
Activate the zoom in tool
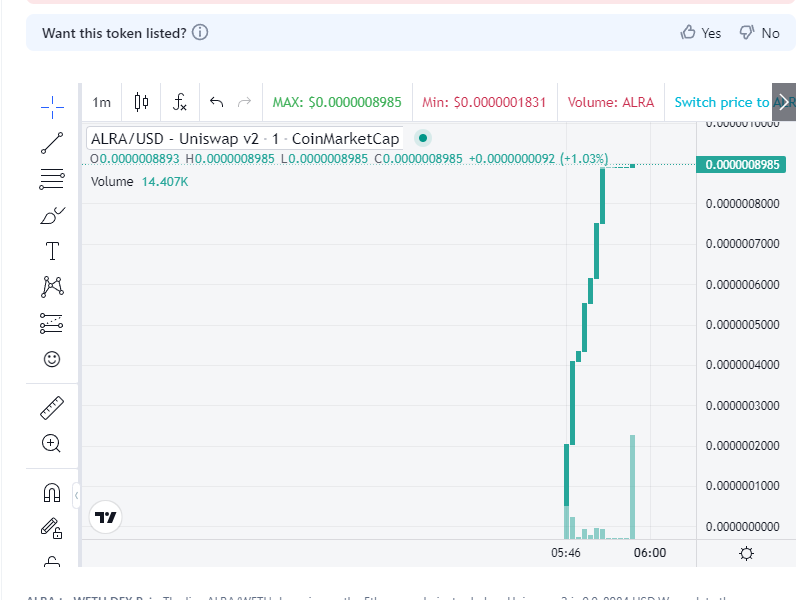(52, 443)
